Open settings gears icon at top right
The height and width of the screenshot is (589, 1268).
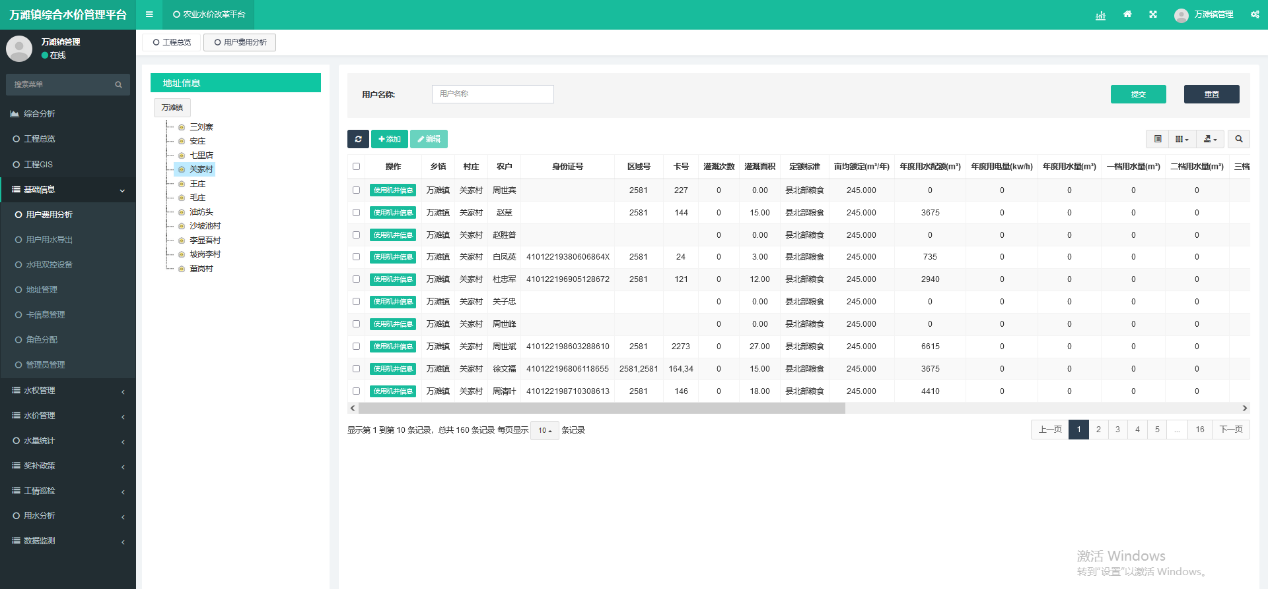(1254, 15)
